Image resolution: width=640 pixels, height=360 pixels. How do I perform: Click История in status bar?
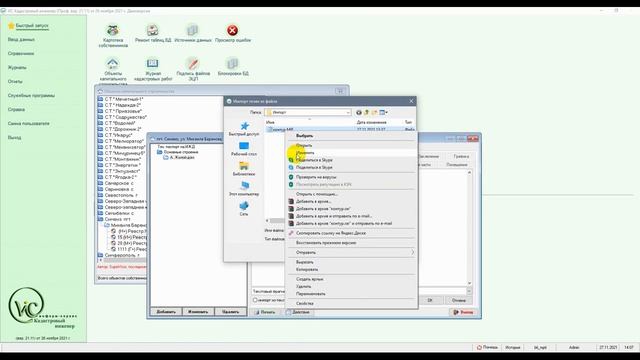(513, 347)
